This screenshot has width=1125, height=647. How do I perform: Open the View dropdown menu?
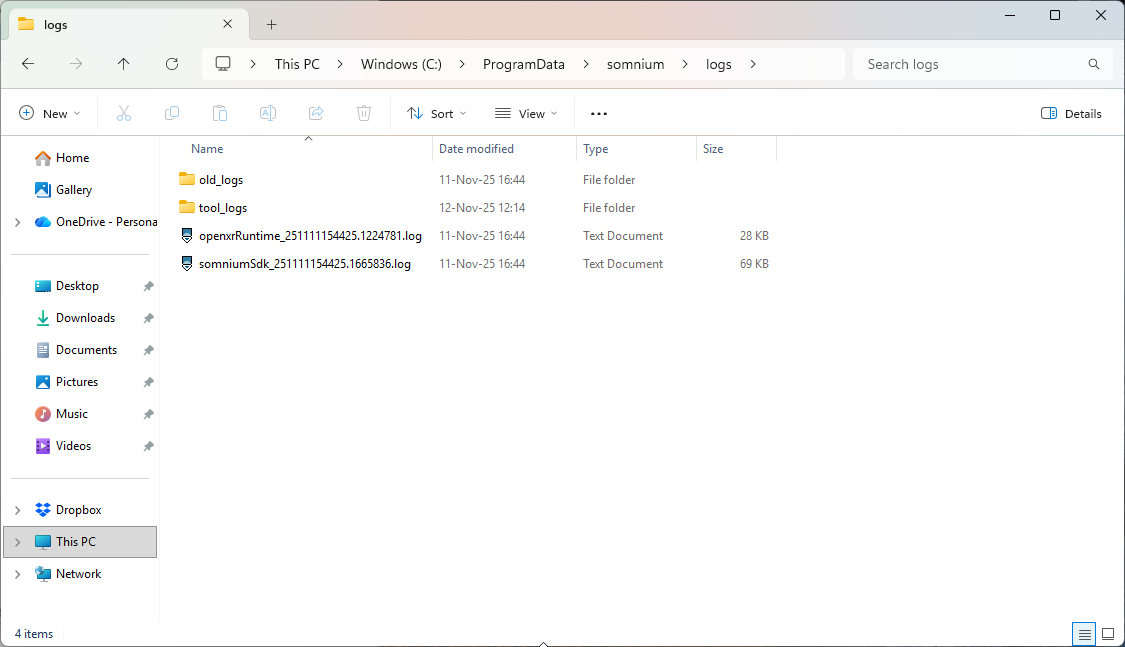(526, 114)
